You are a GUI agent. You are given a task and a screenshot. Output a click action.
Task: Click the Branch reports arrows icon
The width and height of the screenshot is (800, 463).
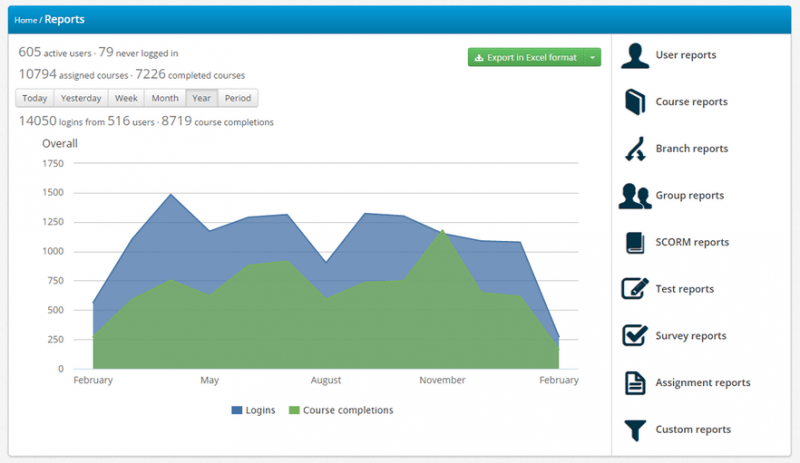(635, 149)
